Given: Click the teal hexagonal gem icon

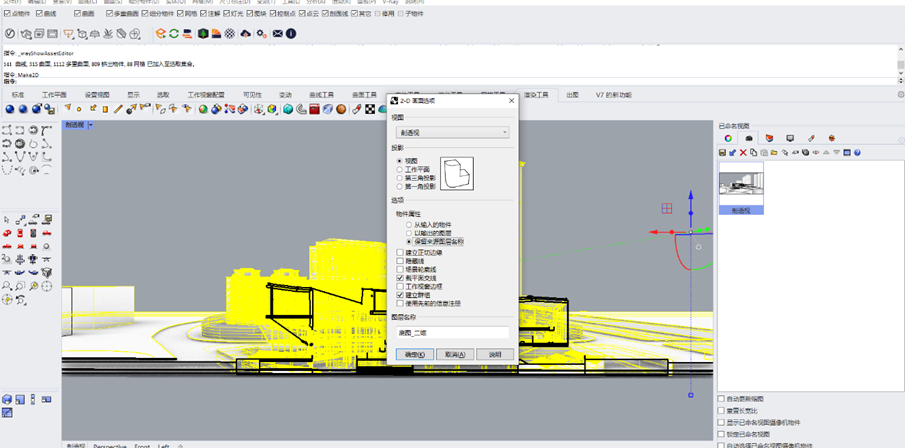Looking at the screenshot, I should click(x=288, y=109).
